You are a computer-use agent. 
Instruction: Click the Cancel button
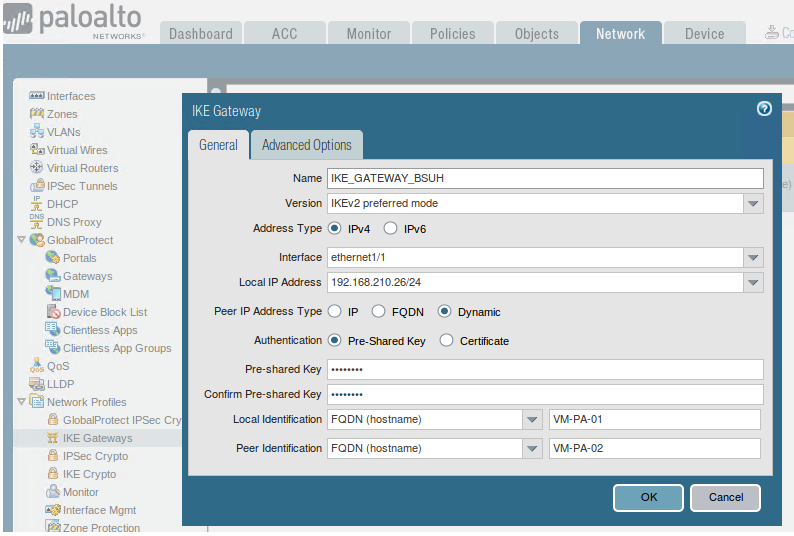pyautogui.click(x=725, y=497)
